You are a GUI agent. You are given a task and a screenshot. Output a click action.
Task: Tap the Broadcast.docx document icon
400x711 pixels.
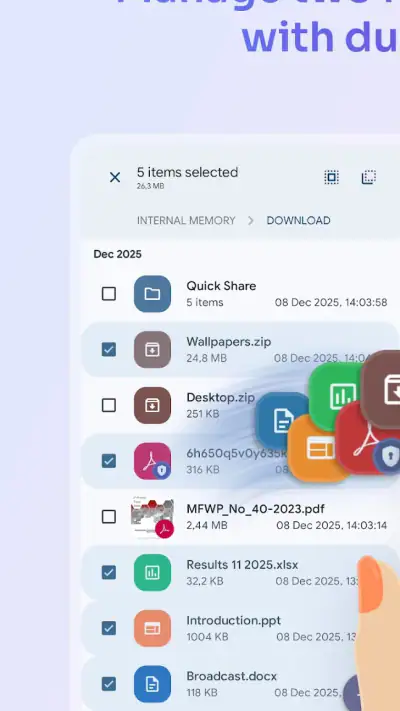click(x=152, y=684)
